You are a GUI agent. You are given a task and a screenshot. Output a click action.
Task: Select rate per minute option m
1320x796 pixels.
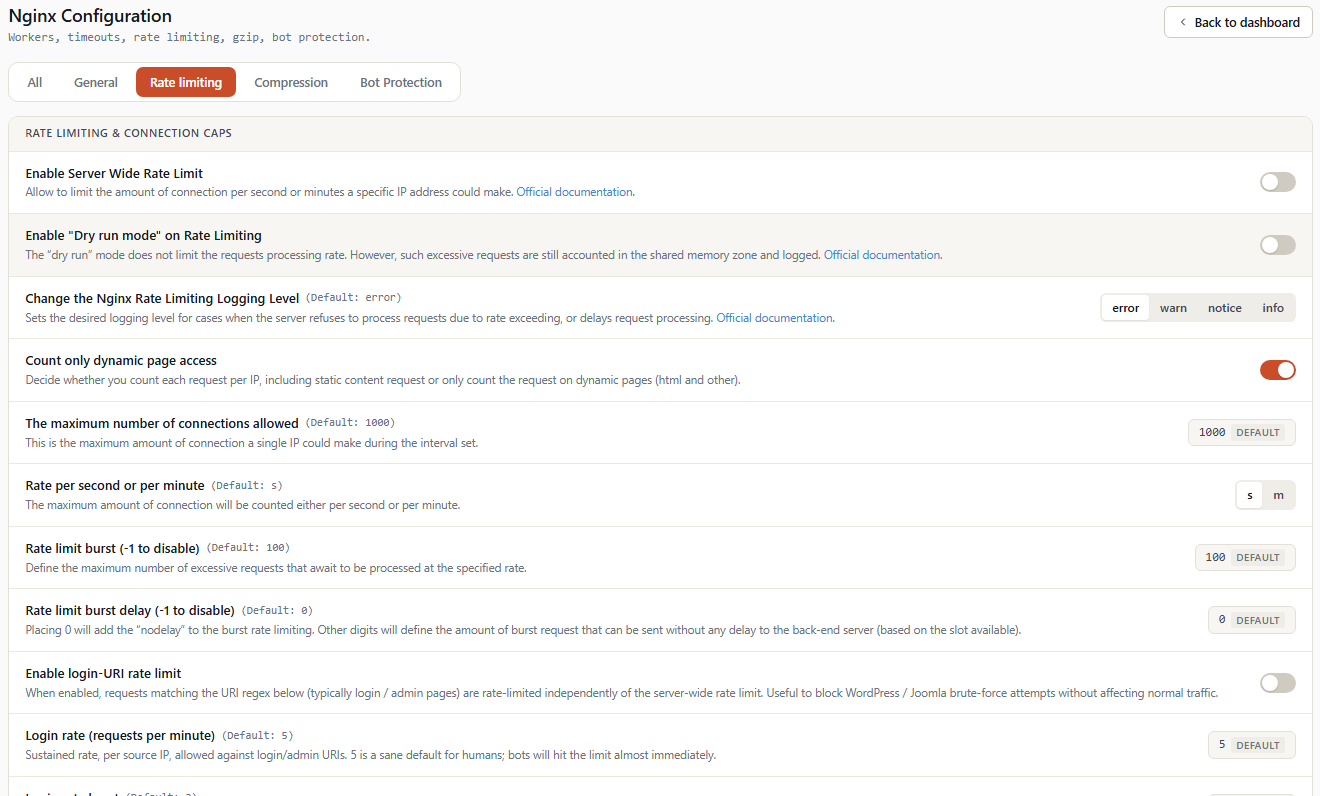point(1278,495)
